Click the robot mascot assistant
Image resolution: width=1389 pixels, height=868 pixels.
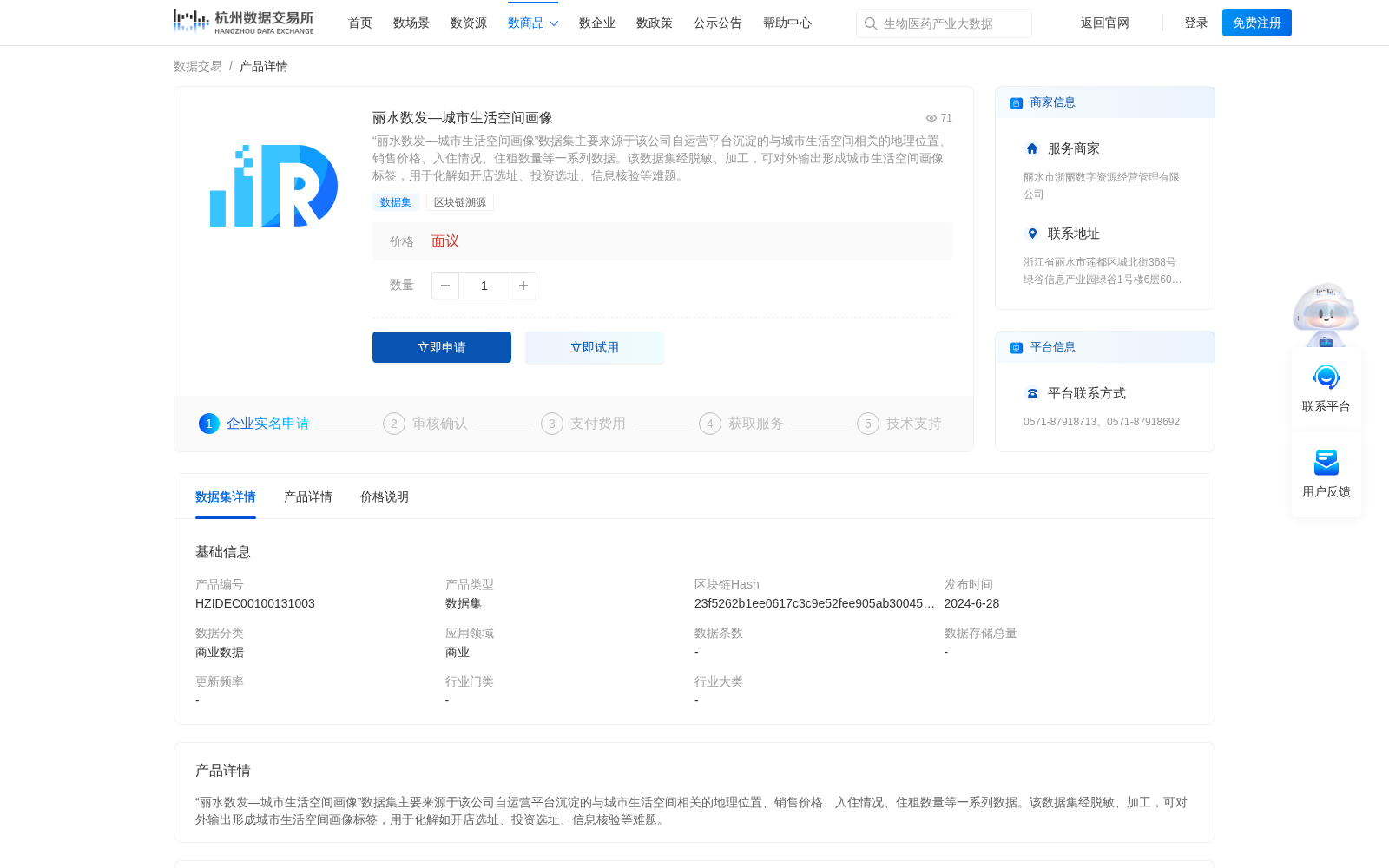tap(1326, 314)
